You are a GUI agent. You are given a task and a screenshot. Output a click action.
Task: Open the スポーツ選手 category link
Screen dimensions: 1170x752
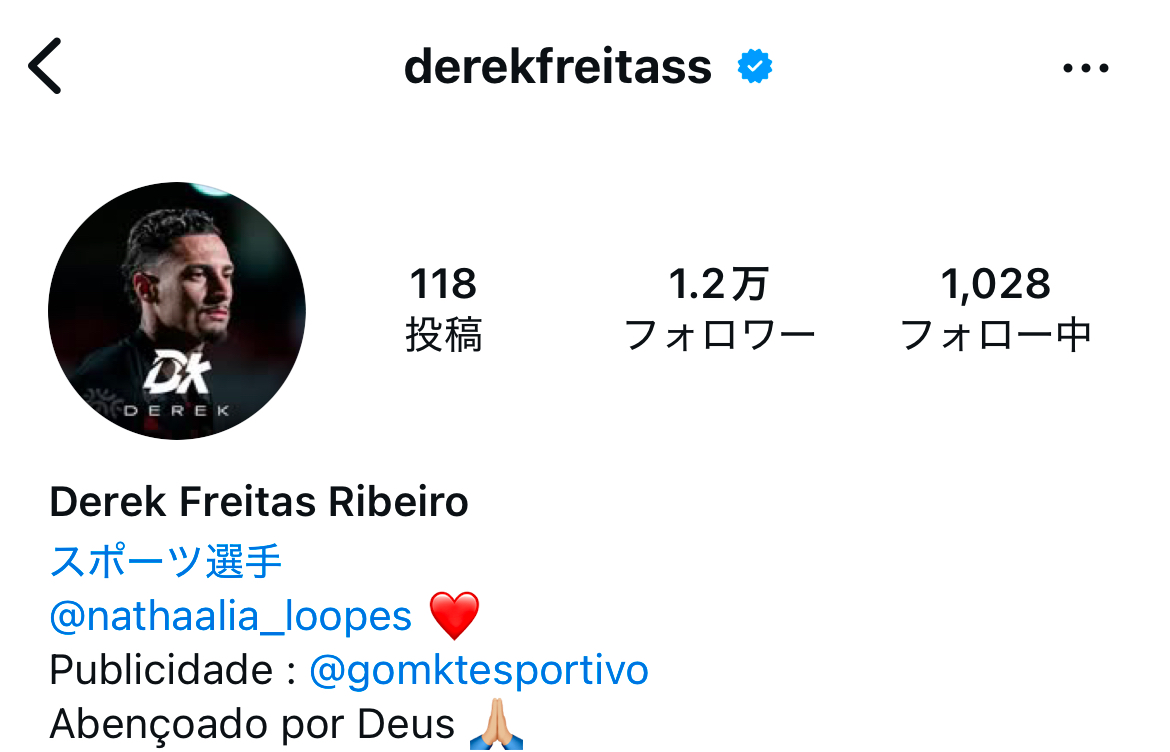click(x=166, y=562)
